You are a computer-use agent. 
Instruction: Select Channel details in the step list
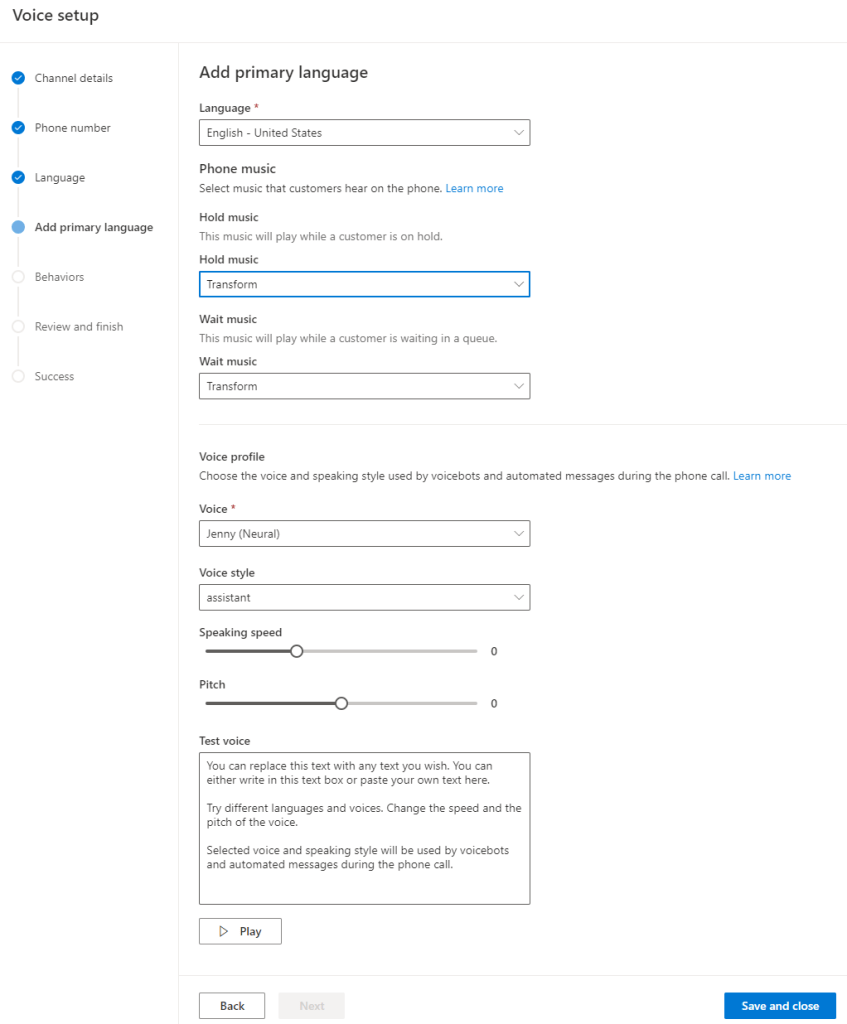pos(73,78)
